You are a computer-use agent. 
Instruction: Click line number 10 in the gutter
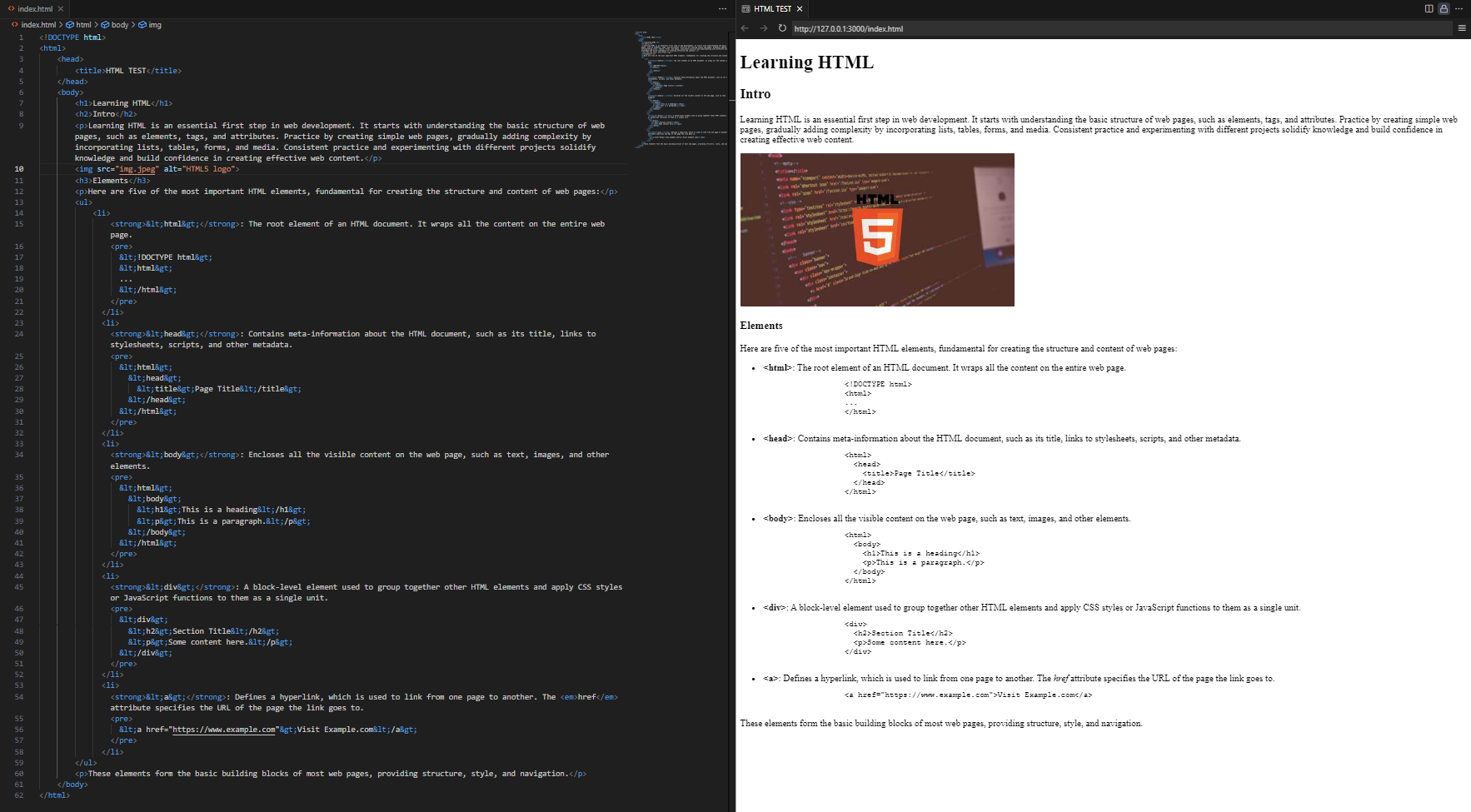(19, 169)
